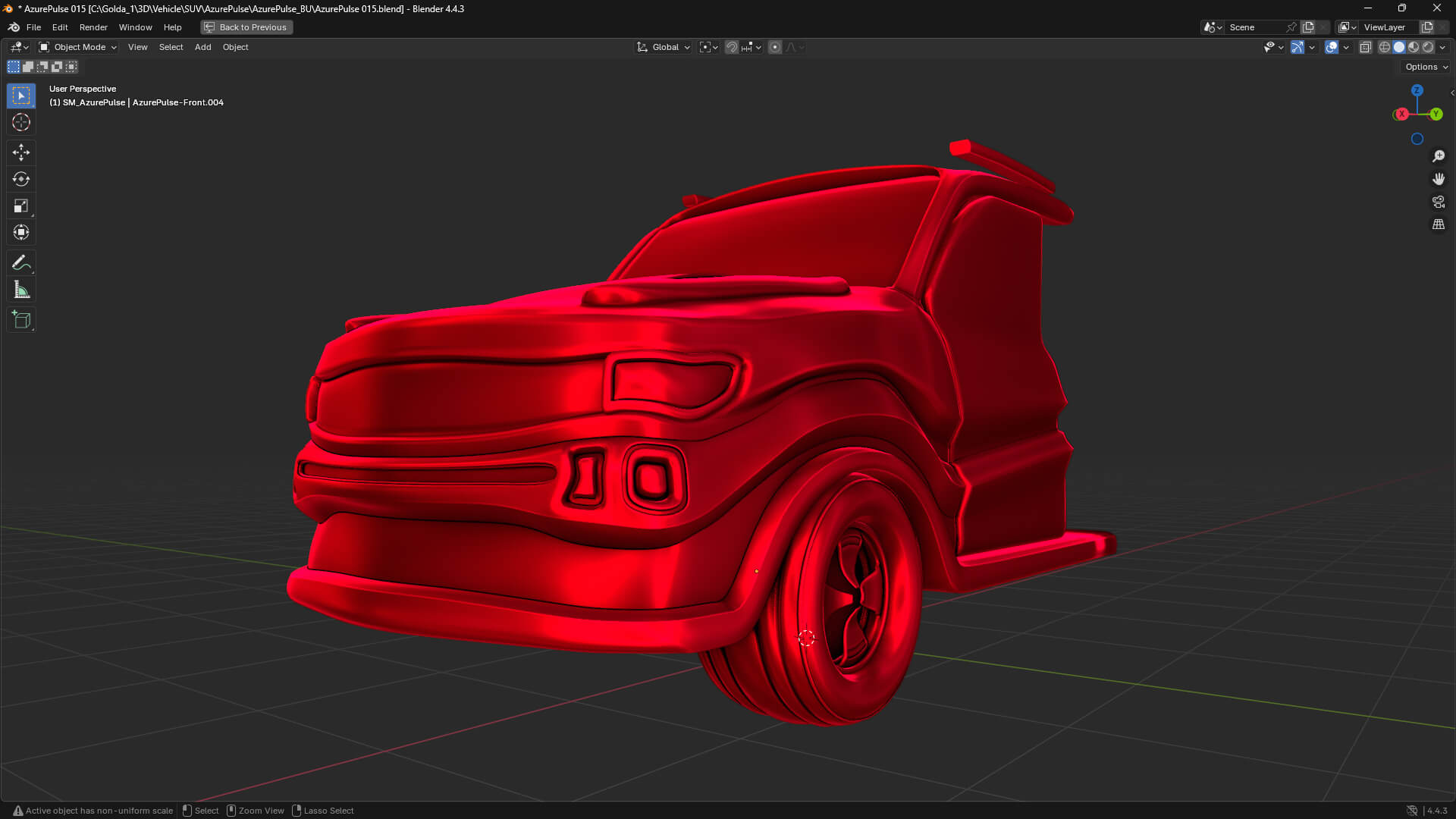The image size is (1456, 819).
Task: Enable Rendered viewport shading
Action: 1429,47
